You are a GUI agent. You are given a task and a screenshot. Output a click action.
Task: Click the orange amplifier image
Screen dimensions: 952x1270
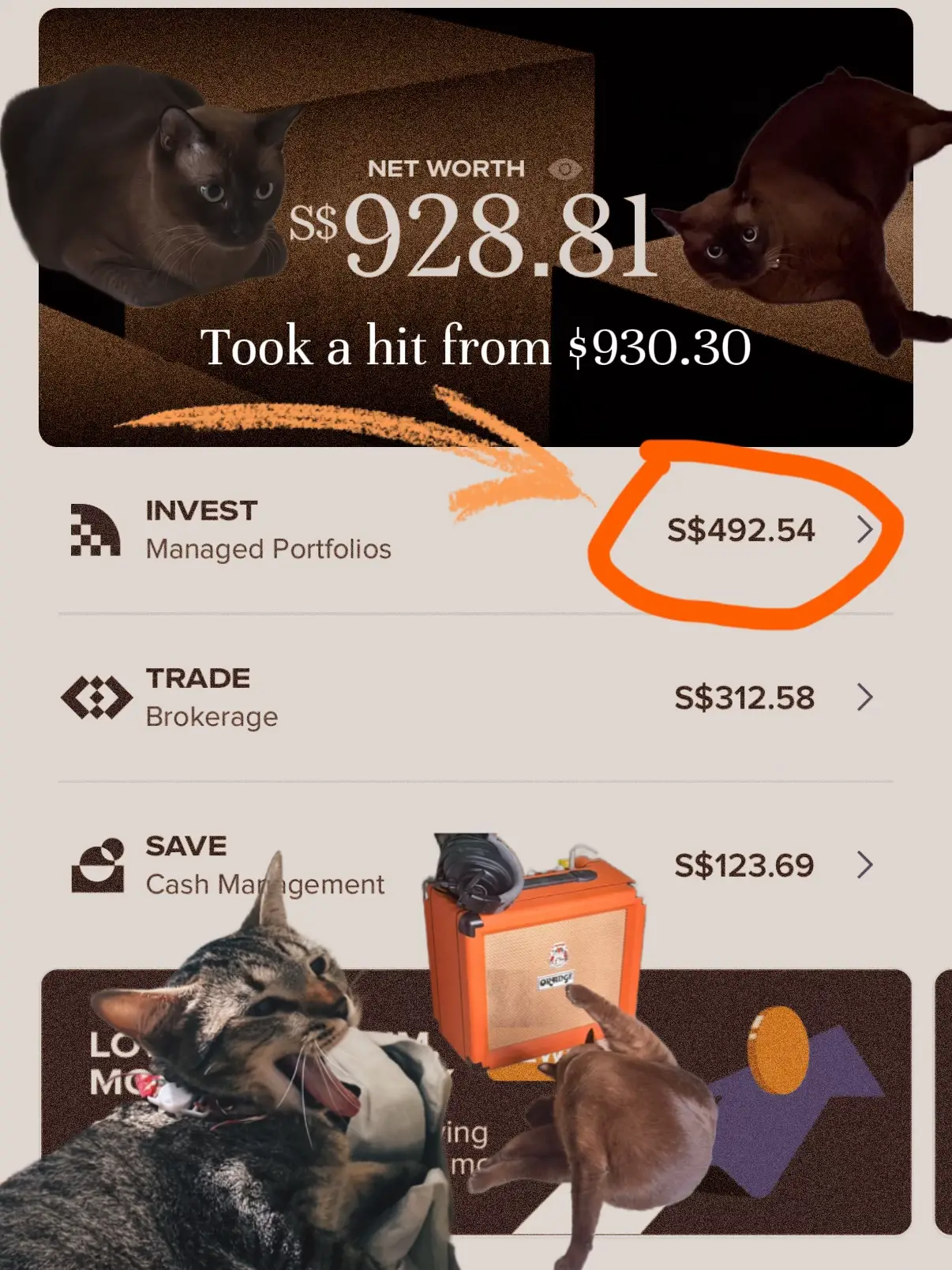[x=534, y=956]
